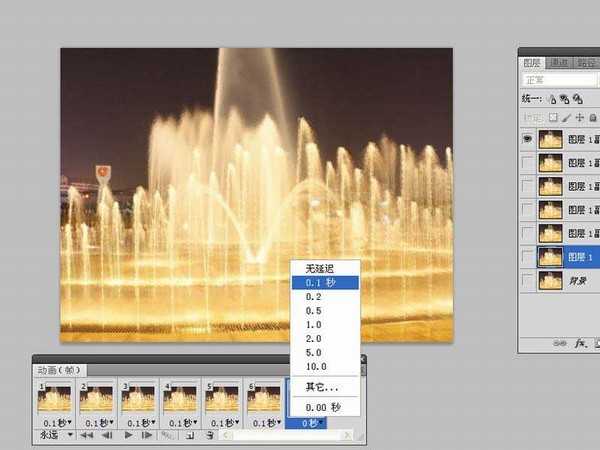Play the frame animation

(x=128, y=436)
